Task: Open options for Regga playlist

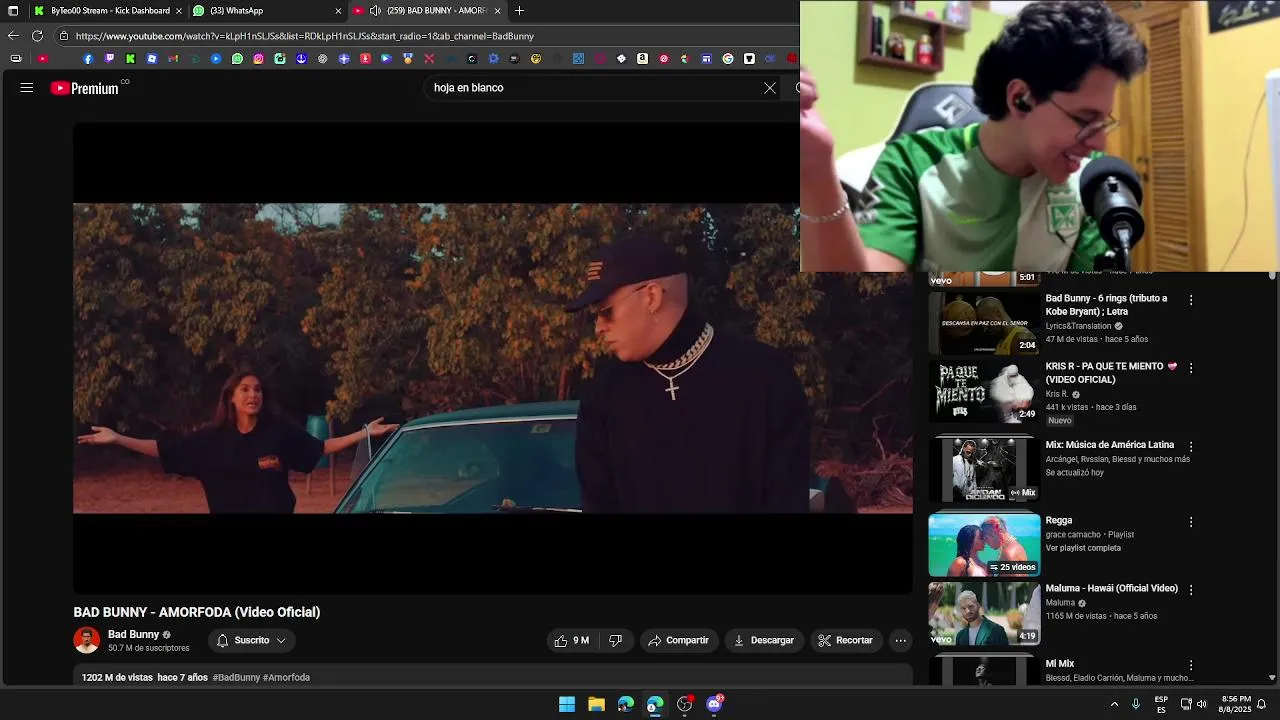Action: 1191,522
